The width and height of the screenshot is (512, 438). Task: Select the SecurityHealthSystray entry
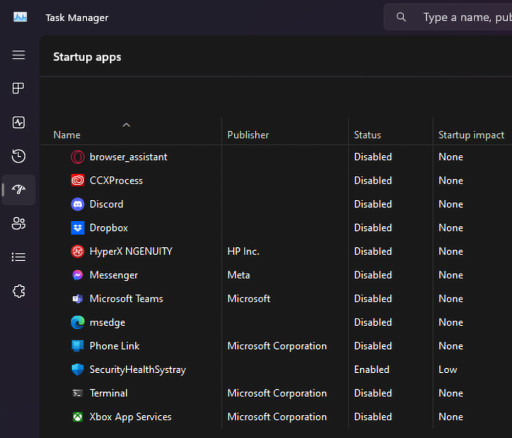point(137,370)
